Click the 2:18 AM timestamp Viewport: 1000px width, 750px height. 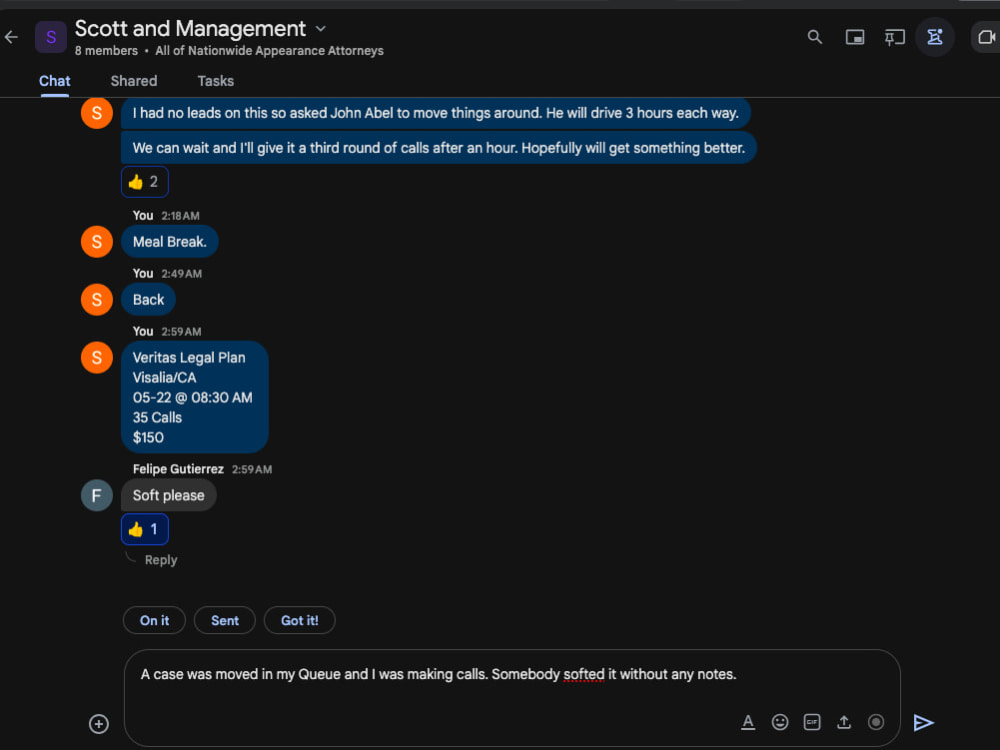point(180,216)
